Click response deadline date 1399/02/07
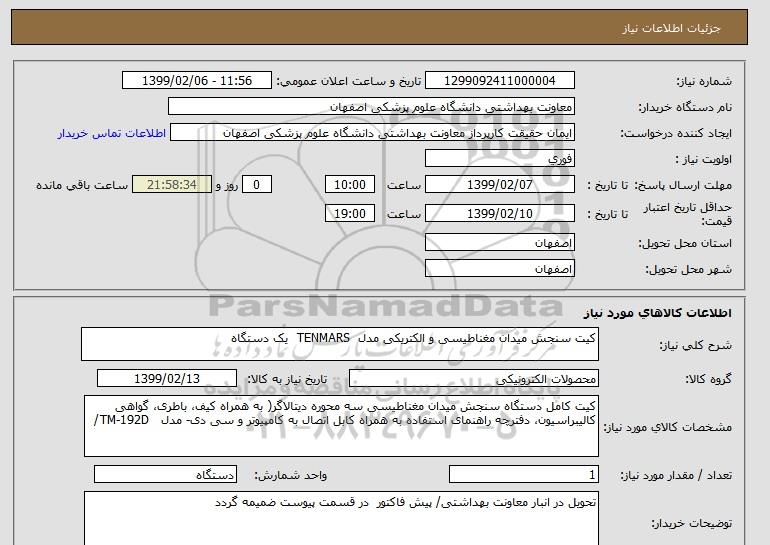770x545 pixels. click(x=499, y=185)
